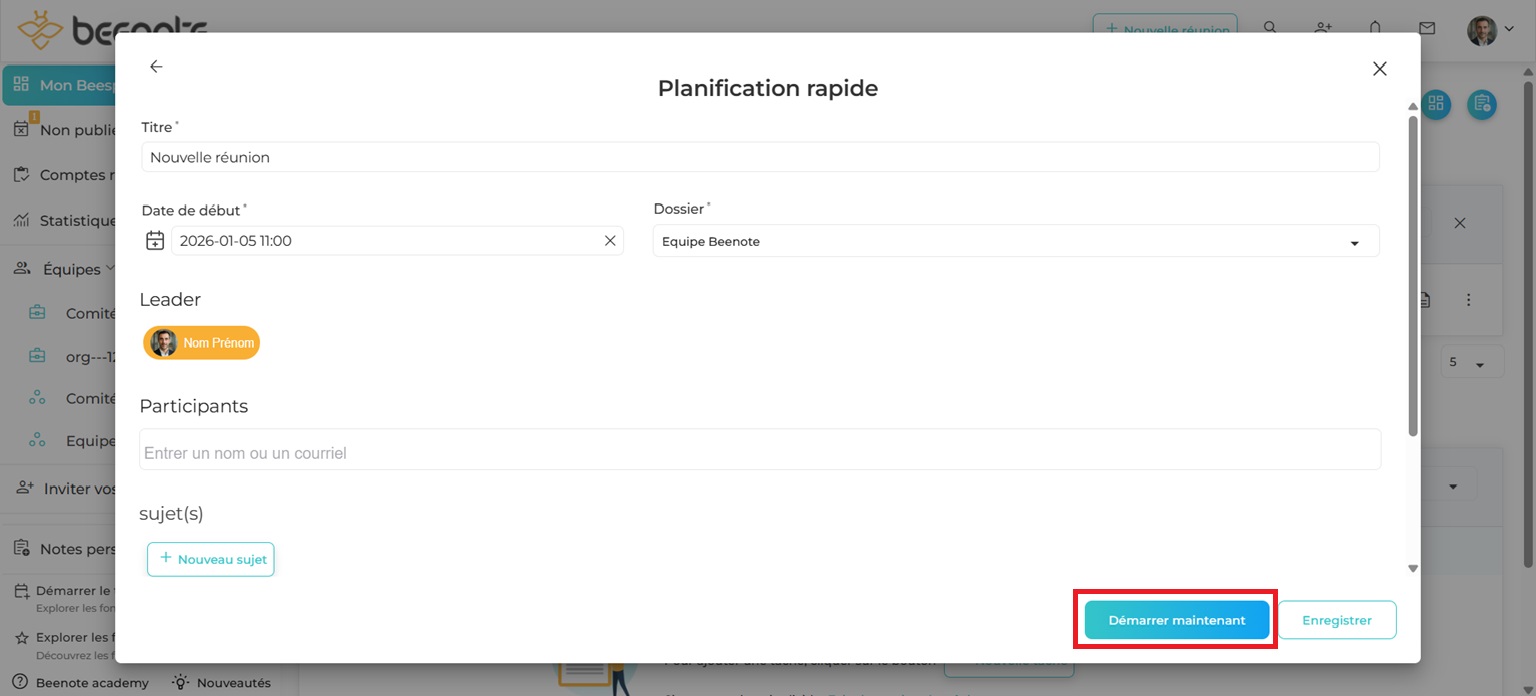1536x696 pixels.
Task: Click the Enregistrer button
Action: click(x=1336, y=620)
